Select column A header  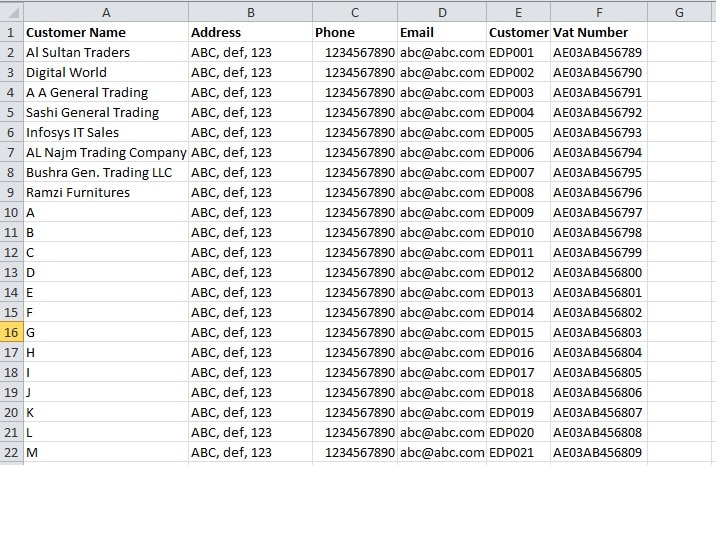(x=106, y=12)
